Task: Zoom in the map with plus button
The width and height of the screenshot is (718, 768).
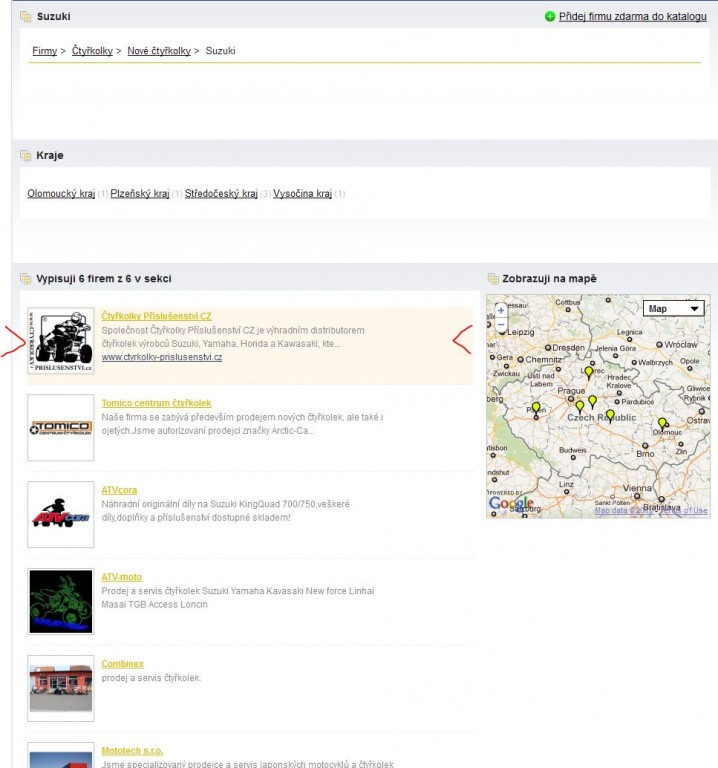Action: (501, 311)
